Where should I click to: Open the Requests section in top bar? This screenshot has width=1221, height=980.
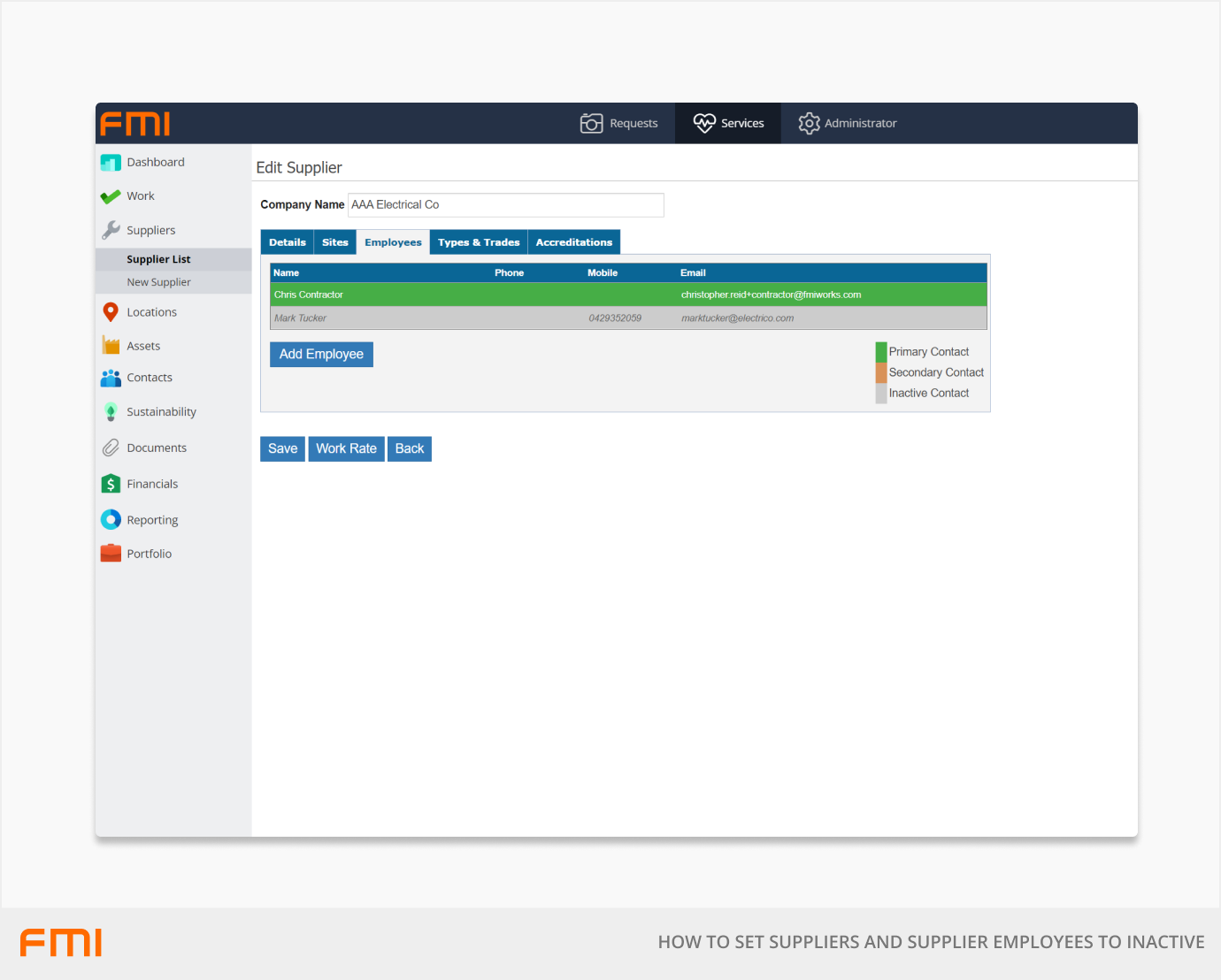(619, 124)
